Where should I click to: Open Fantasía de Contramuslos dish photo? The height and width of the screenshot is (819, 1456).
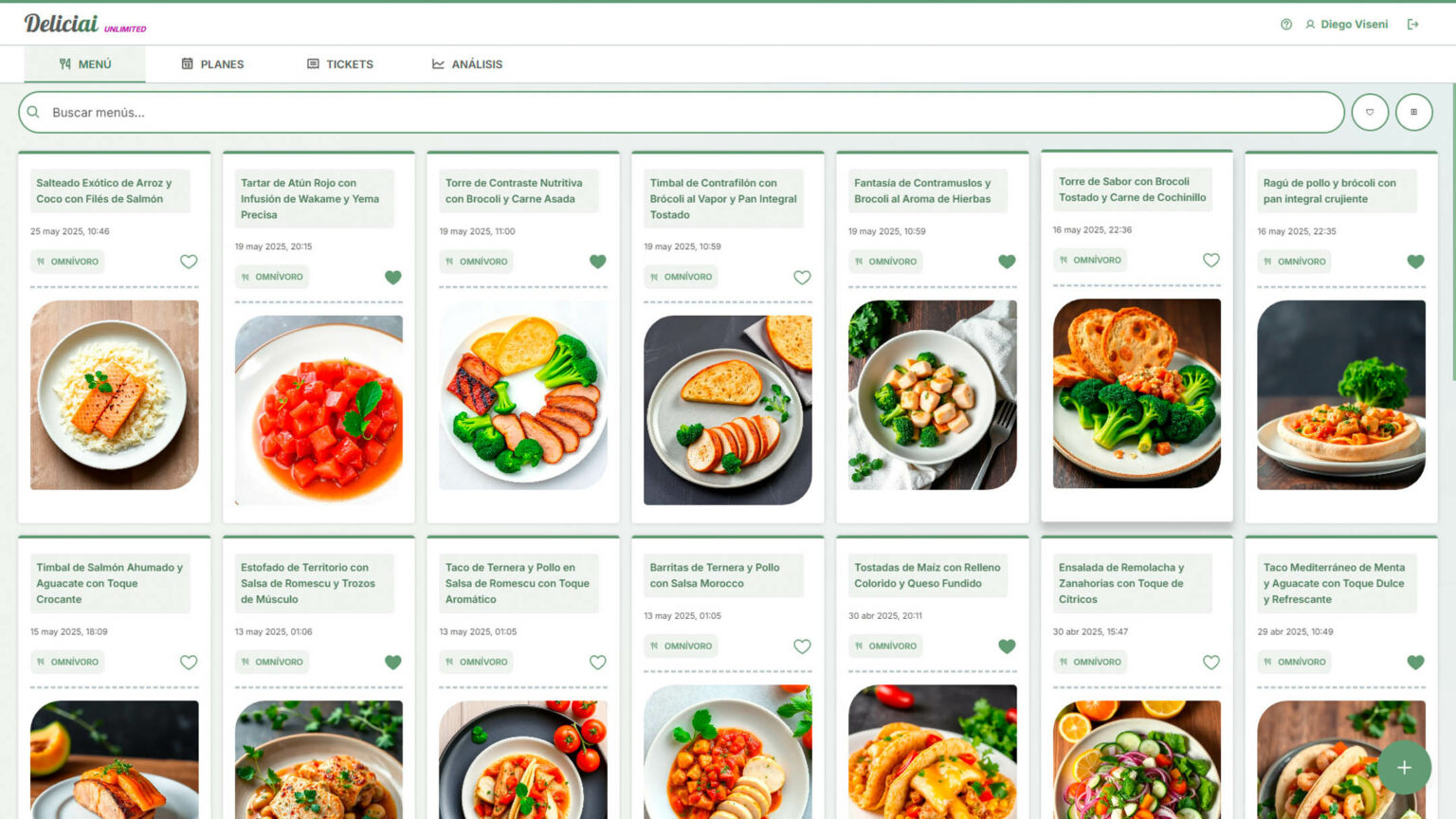933,395
